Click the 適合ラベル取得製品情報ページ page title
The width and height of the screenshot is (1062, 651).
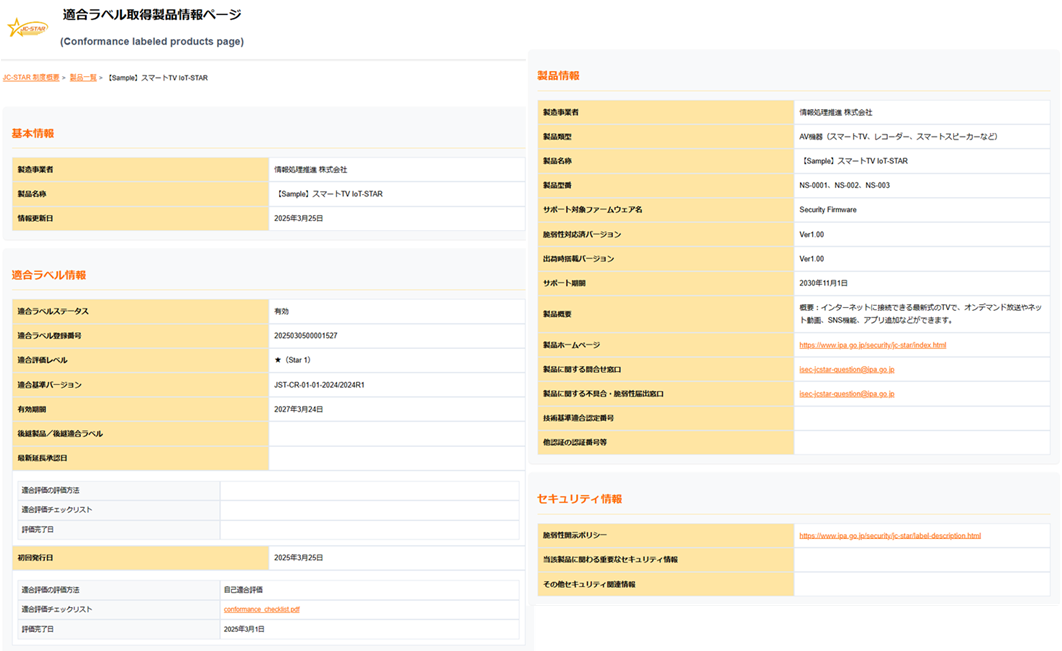151,15
